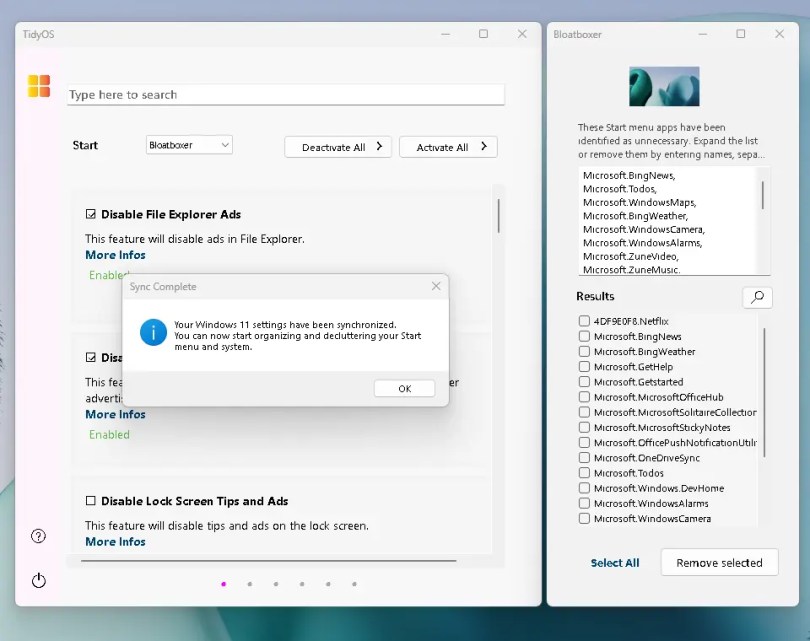Check Disable Lock Screen Tips and Ads
This screenshot has width=810, height=641.
pyautogui.click(x=90, y=501)
